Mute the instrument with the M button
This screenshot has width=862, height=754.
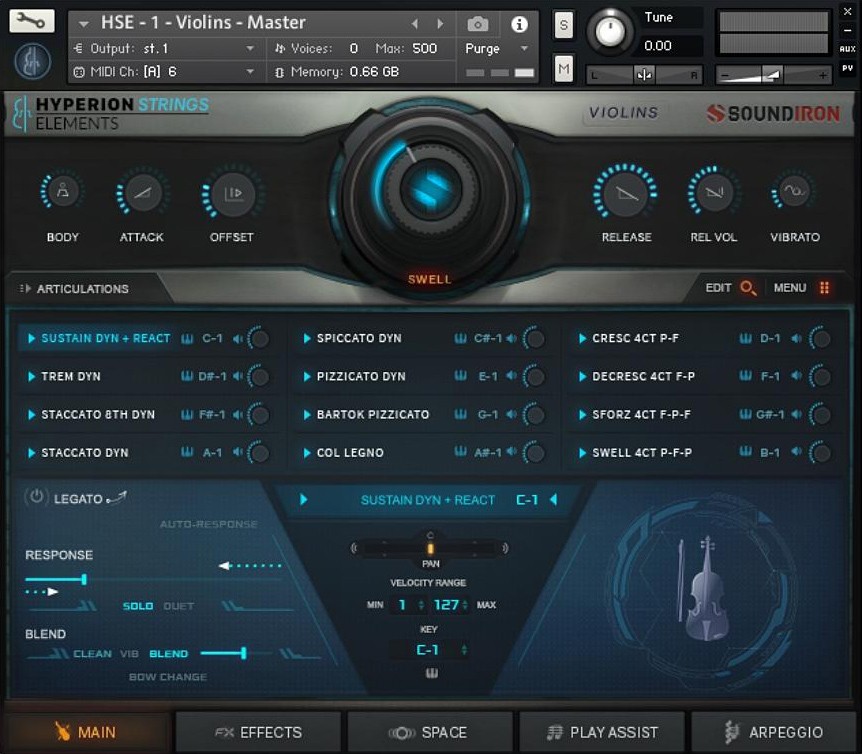(563, 68)
